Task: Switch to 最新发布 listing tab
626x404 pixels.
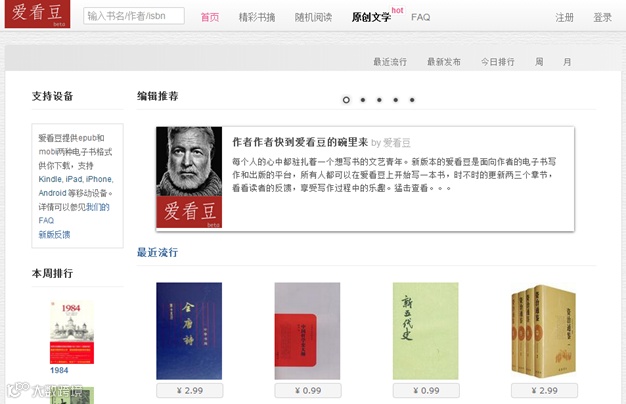Action: click(444, 62)
